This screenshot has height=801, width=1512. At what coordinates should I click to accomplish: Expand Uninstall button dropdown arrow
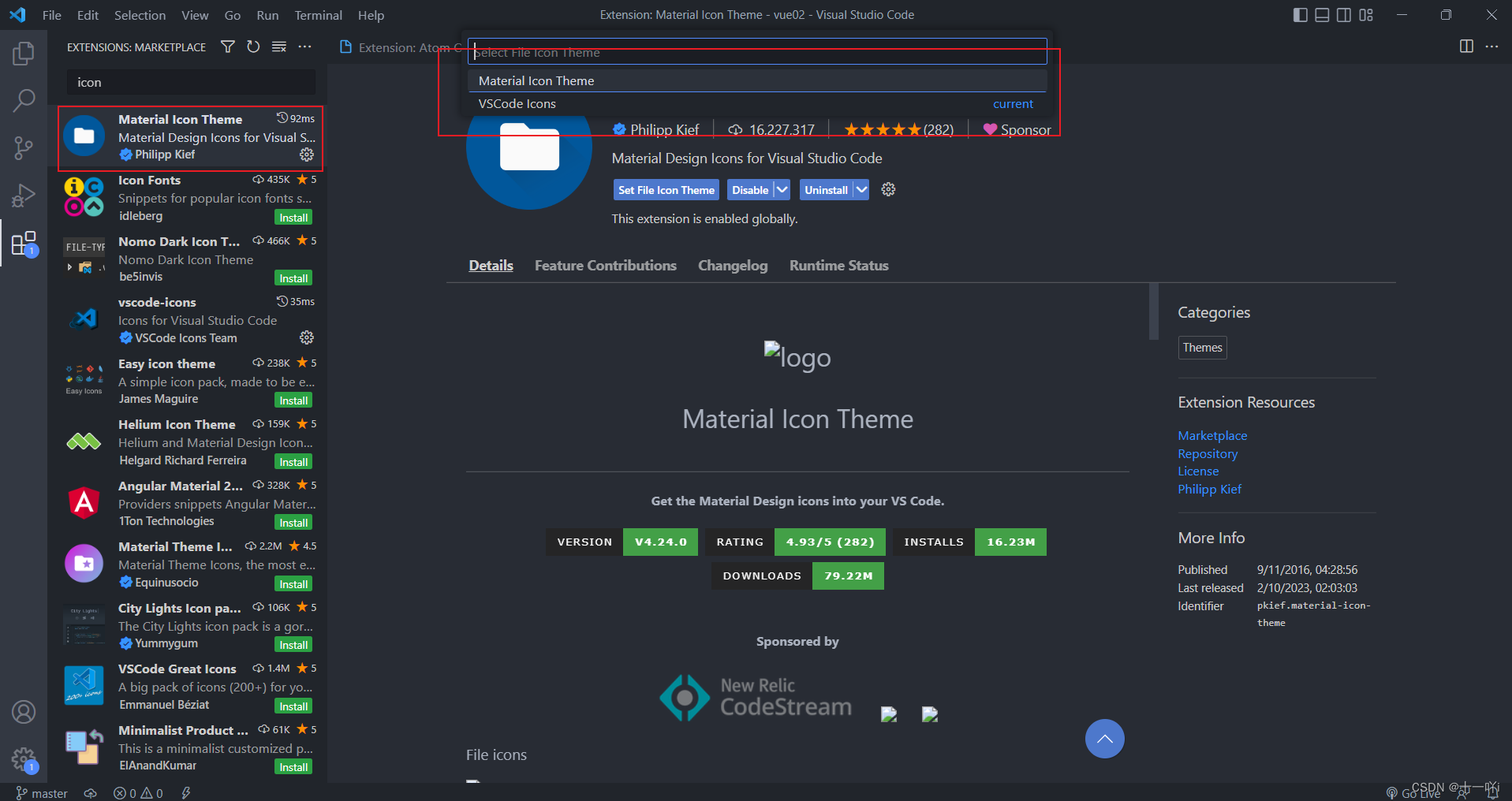pos(861,190)
